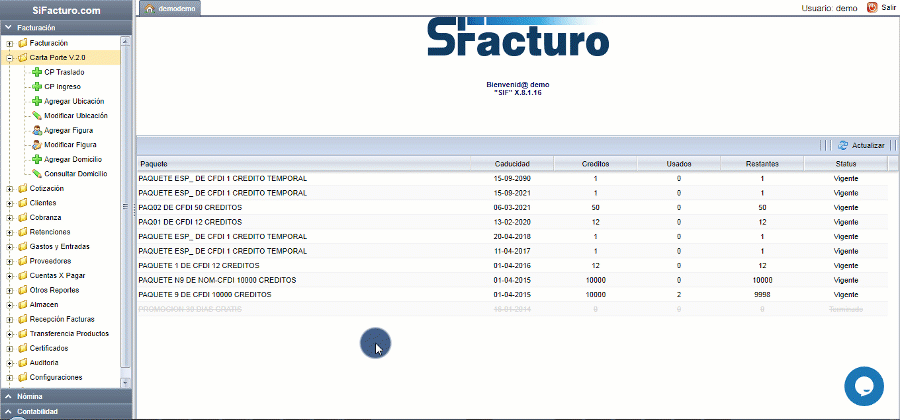Click the Certificados folder icon

(22, 348)
